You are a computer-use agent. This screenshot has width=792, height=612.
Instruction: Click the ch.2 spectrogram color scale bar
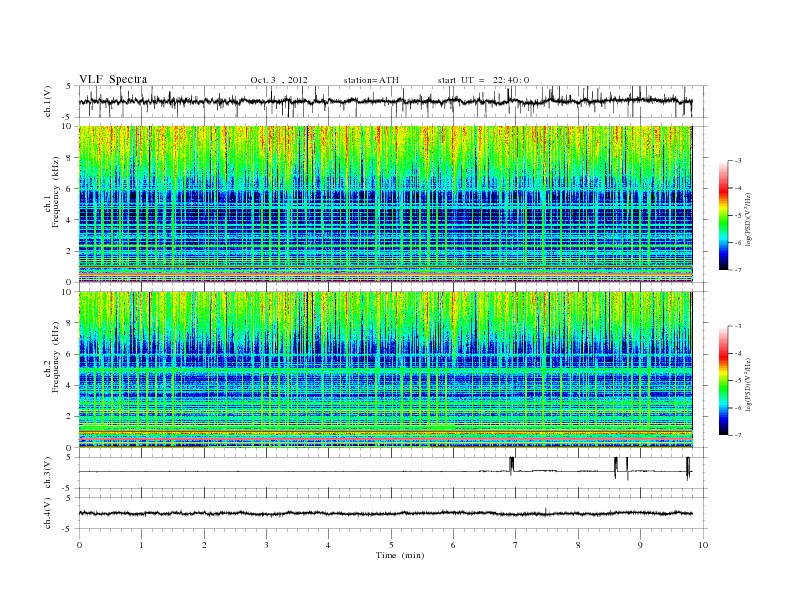point(723,381)
